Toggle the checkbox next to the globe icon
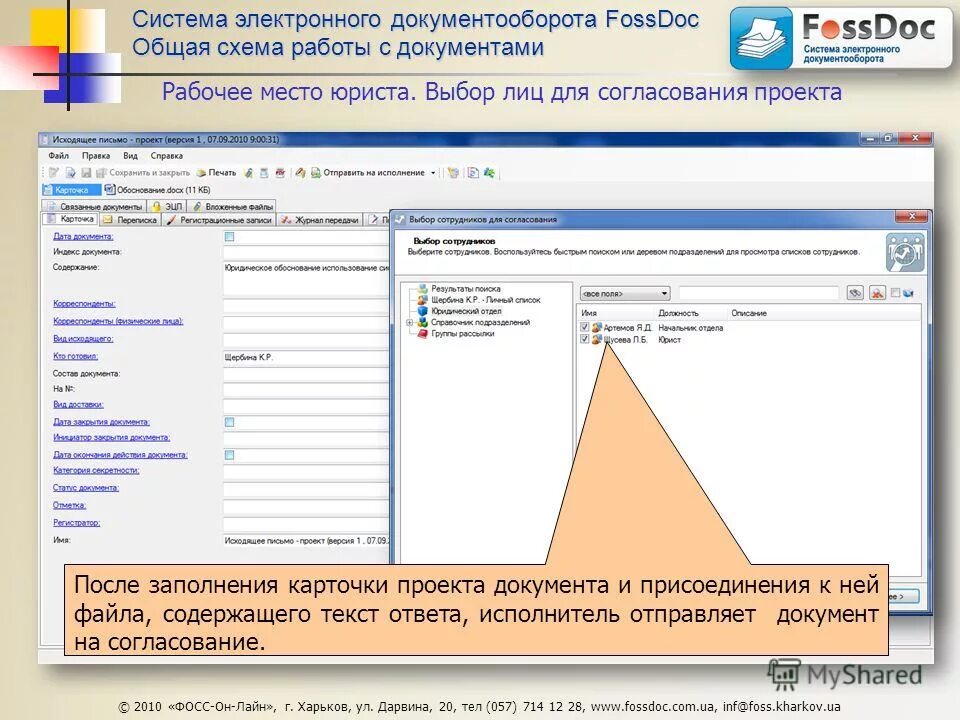This screenshot has height=720, width=960. pyautogui.click(x=893, y=293)
